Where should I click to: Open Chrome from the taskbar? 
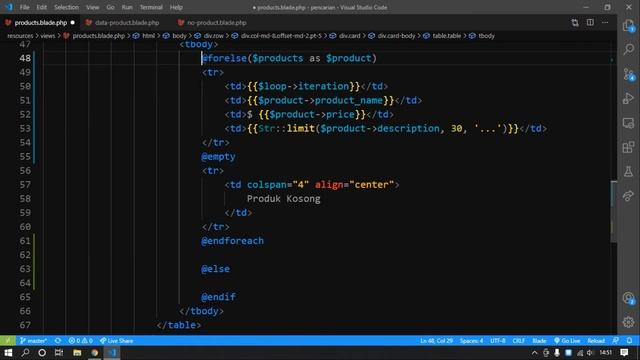point(95,353)
